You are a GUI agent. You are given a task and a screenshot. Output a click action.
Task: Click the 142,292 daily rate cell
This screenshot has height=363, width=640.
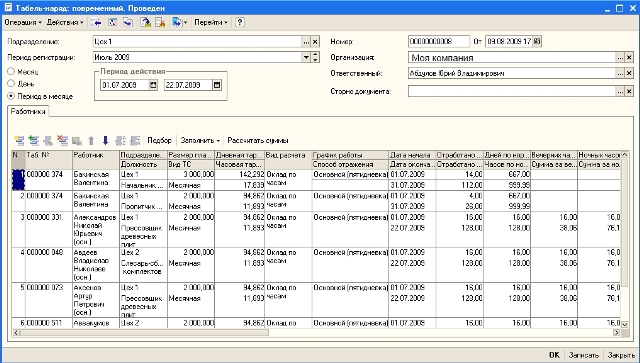240,174
